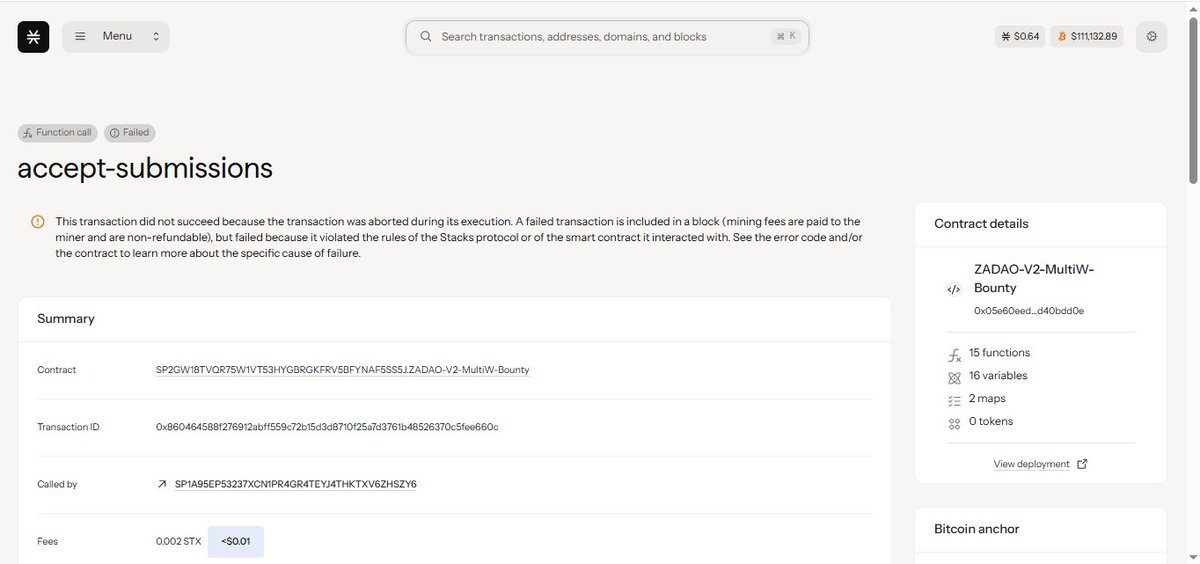Click the Bitcoin price $111,132.89 badge
The image size is (1200, 564).
[1087, 36]
